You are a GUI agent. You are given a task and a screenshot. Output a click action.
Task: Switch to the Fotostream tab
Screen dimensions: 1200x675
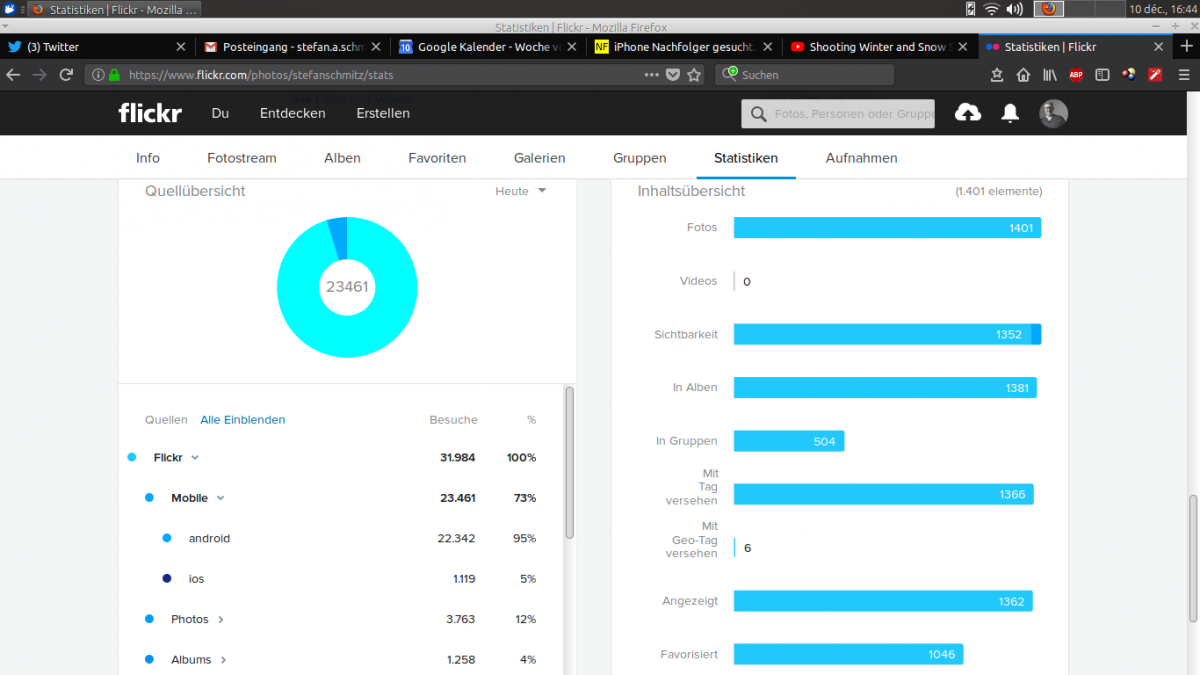pyautogui.click(x=242, y=158)
